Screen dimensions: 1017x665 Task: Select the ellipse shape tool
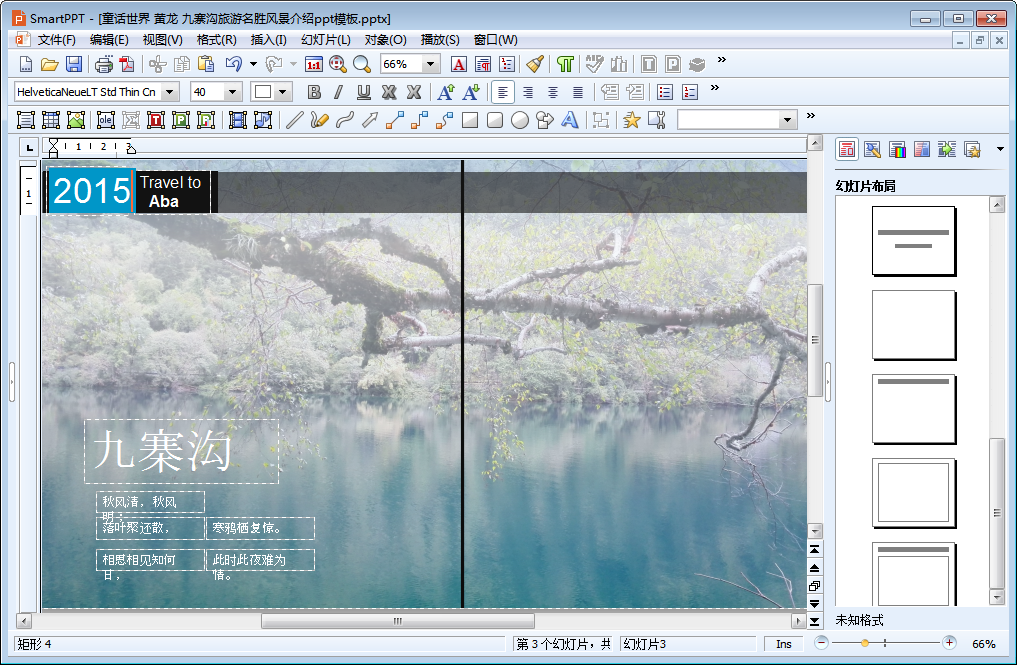pos(520,120)
